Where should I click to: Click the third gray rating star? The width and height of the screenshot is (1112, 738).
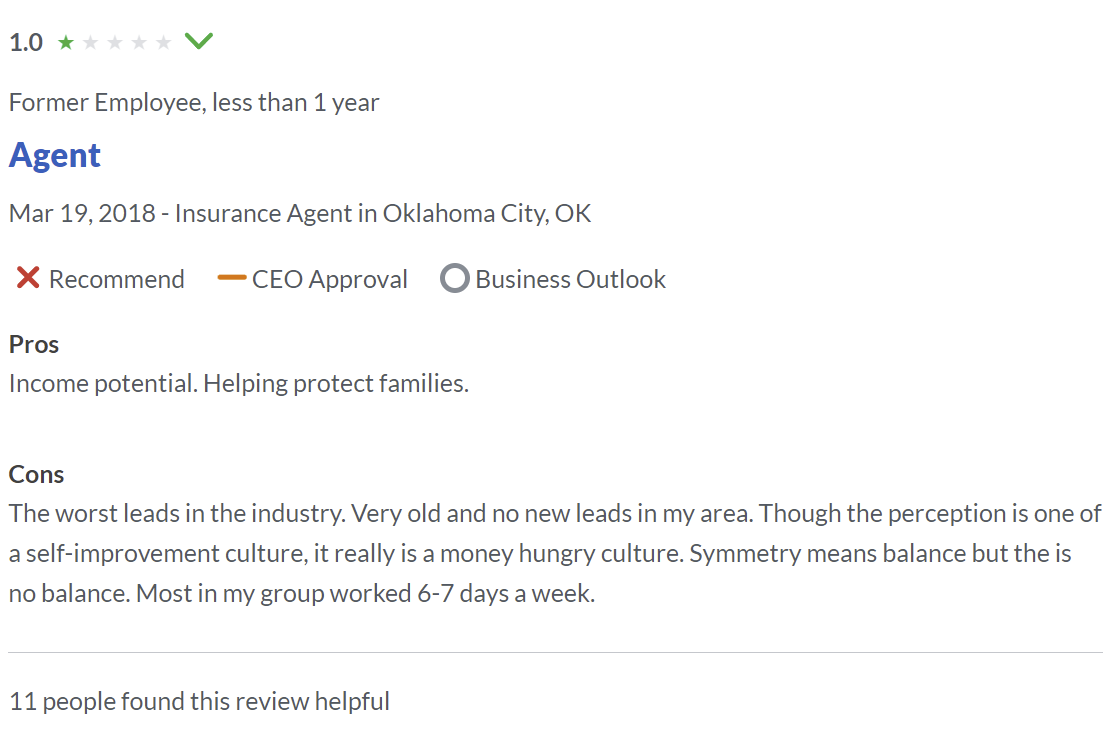click(x=115, y=42)
